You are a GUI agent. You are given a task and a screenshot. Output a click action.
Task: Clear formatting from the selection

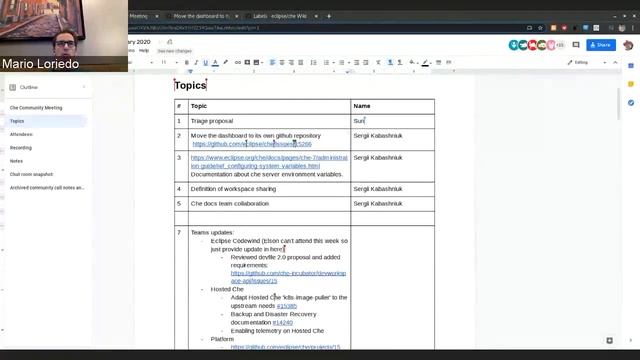pyautogui.click(x=378, y=62)
